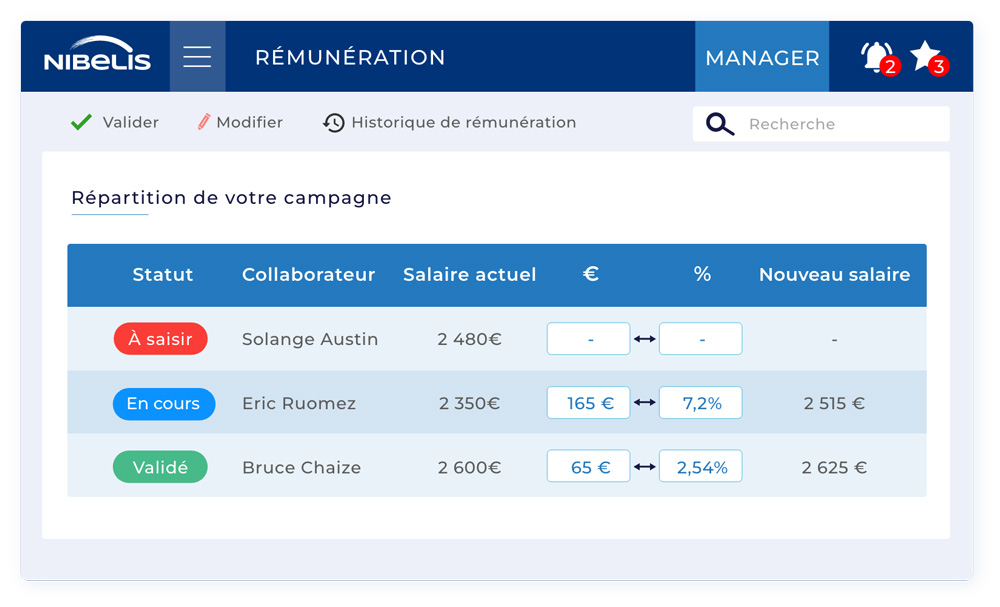Select the 165 € field for Eric Ruomez

588,403
